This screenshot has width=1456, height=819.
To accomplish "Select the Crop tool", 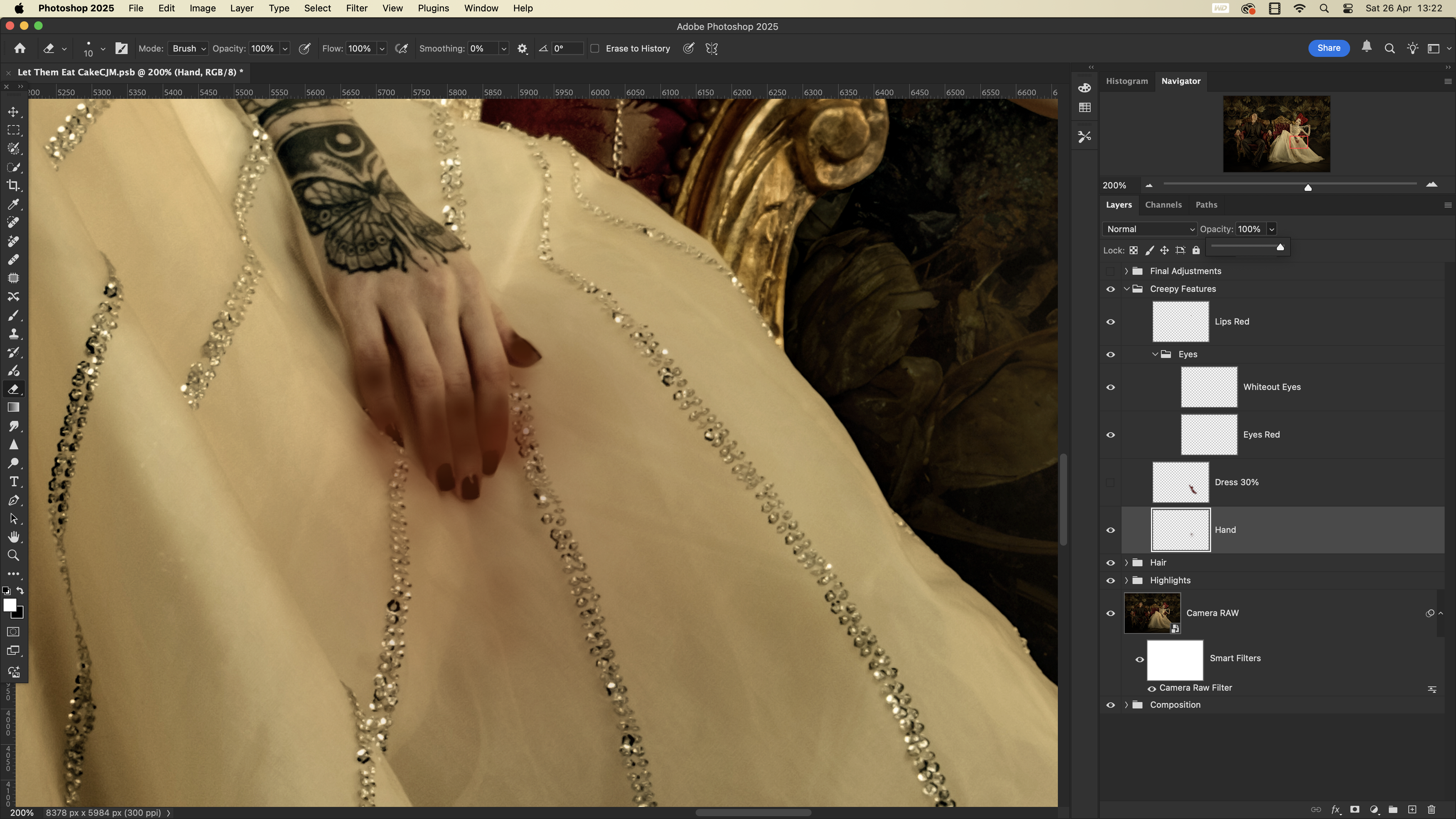I will coord(14,186).
